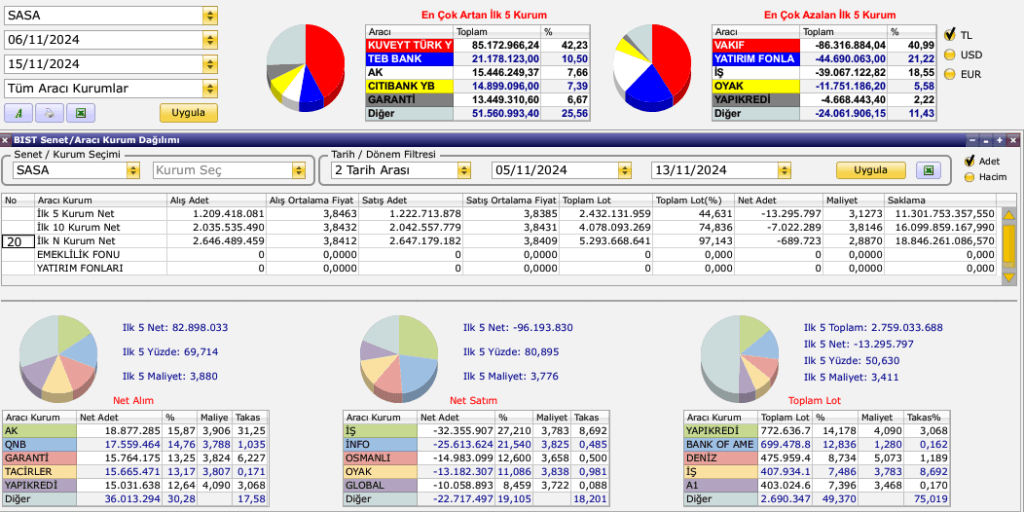
Task: Select the YATIRIM FONLARI row
Action: [500, 268]
